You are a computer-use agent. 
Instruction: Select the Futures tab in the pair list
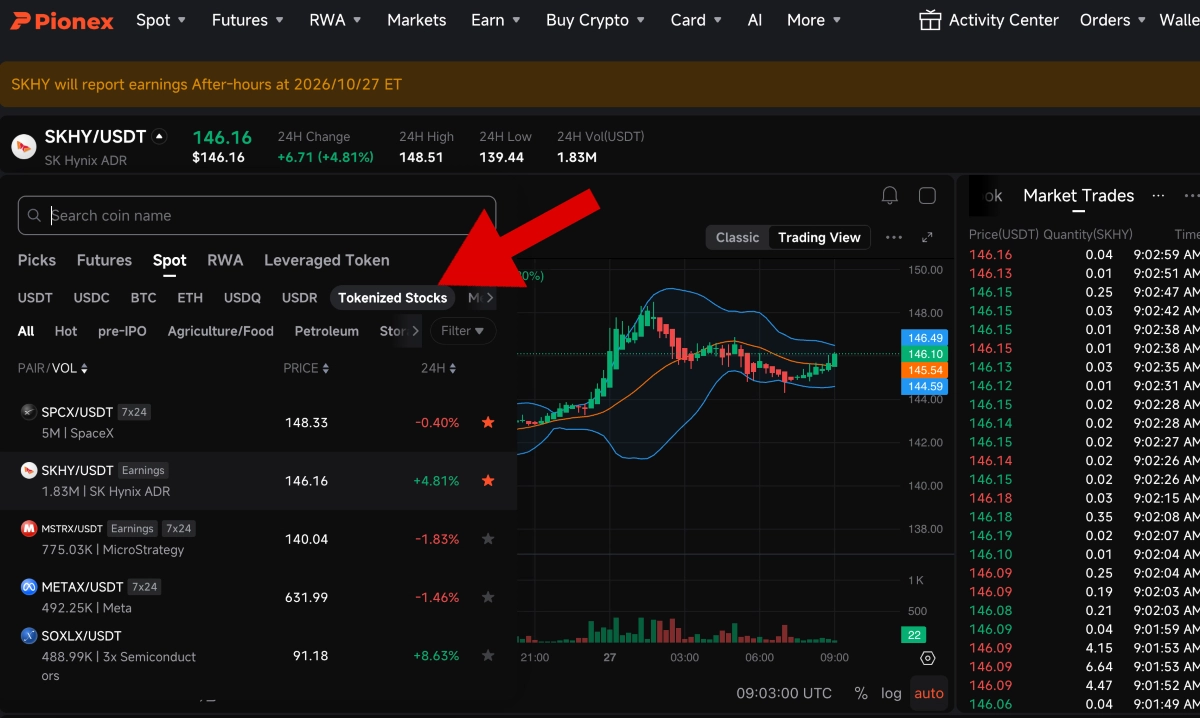pyautogui.click(x=104, y=260)
